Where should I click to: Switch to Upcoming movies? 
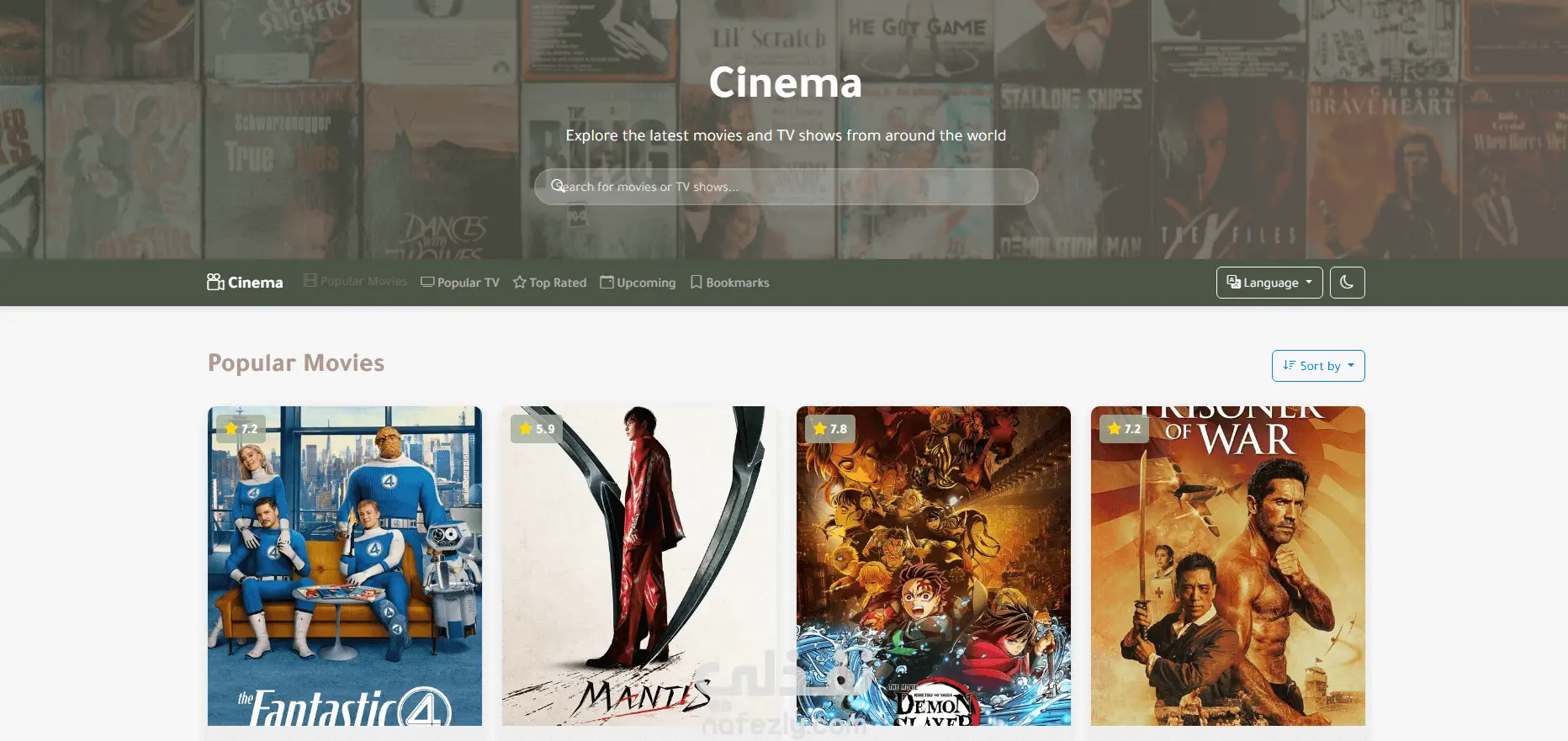point(638,283)
